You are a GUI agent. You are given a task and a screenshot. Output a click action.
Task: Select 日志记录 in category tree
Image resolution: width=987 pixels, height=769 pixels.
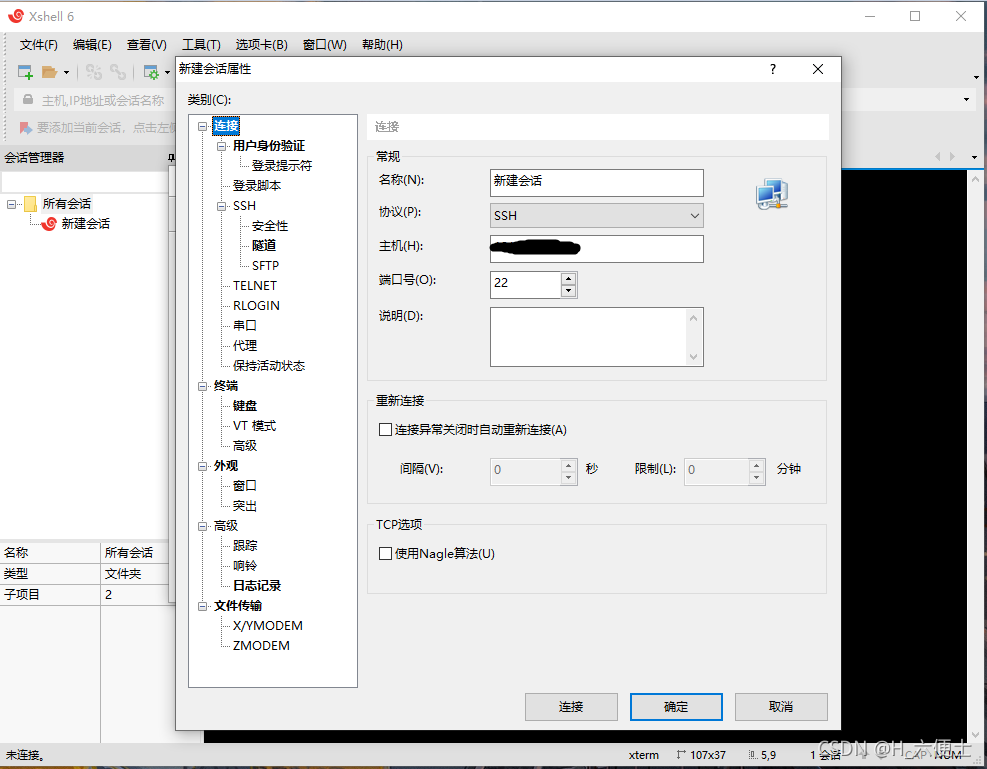pos(257,586)
